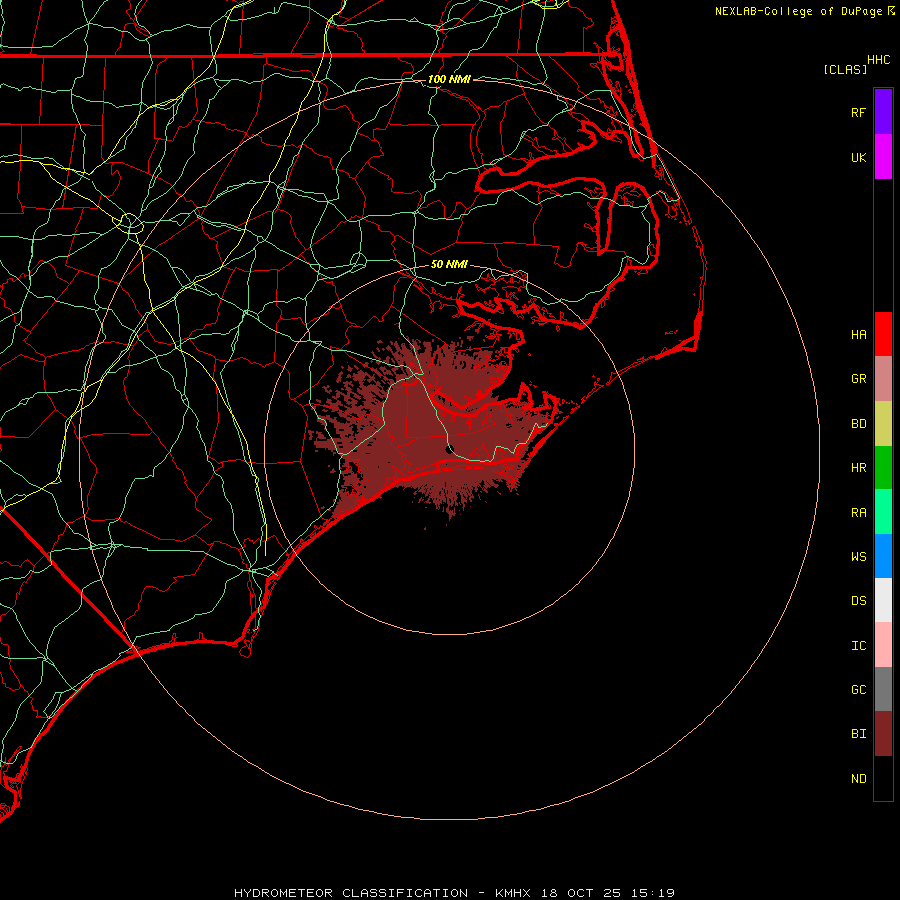Image resolution: width=900 pixels, height=900 pixels.
Task: Click the HR legend label
Action: [x=858, y=468]
